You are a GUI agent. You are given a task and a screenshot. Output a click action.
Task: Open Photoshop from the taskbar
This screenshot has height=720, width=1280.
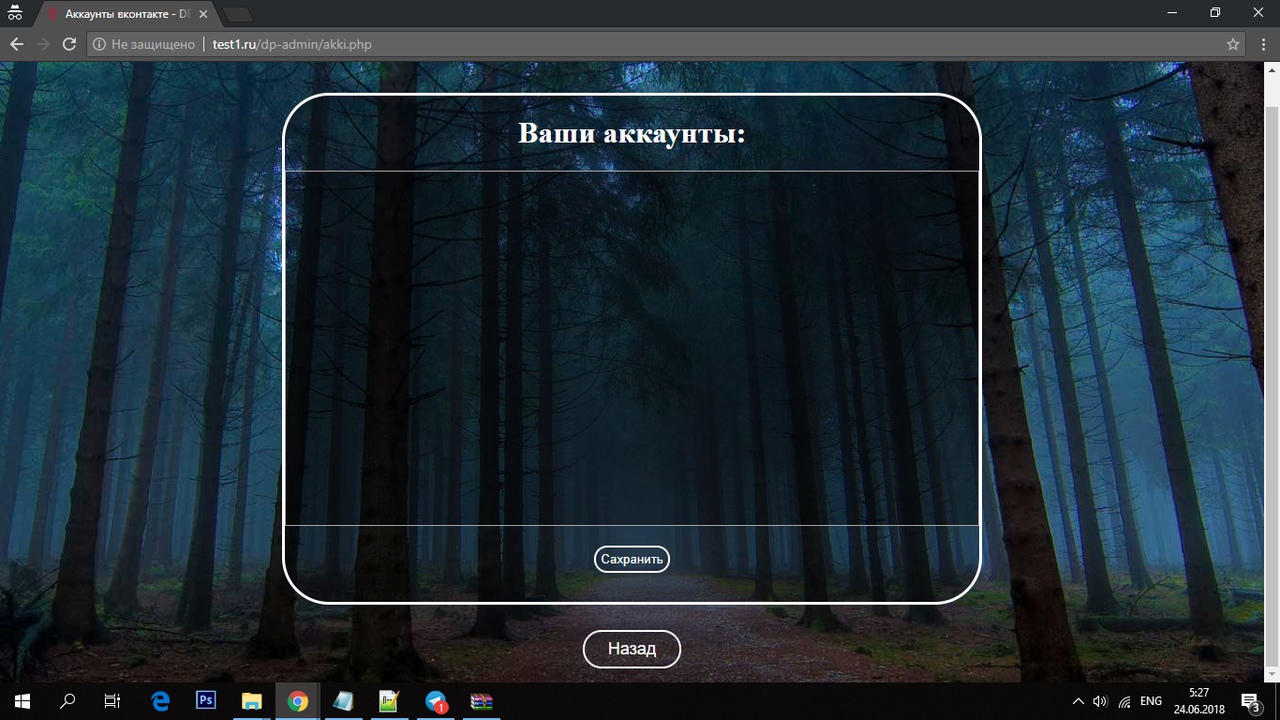206,701
